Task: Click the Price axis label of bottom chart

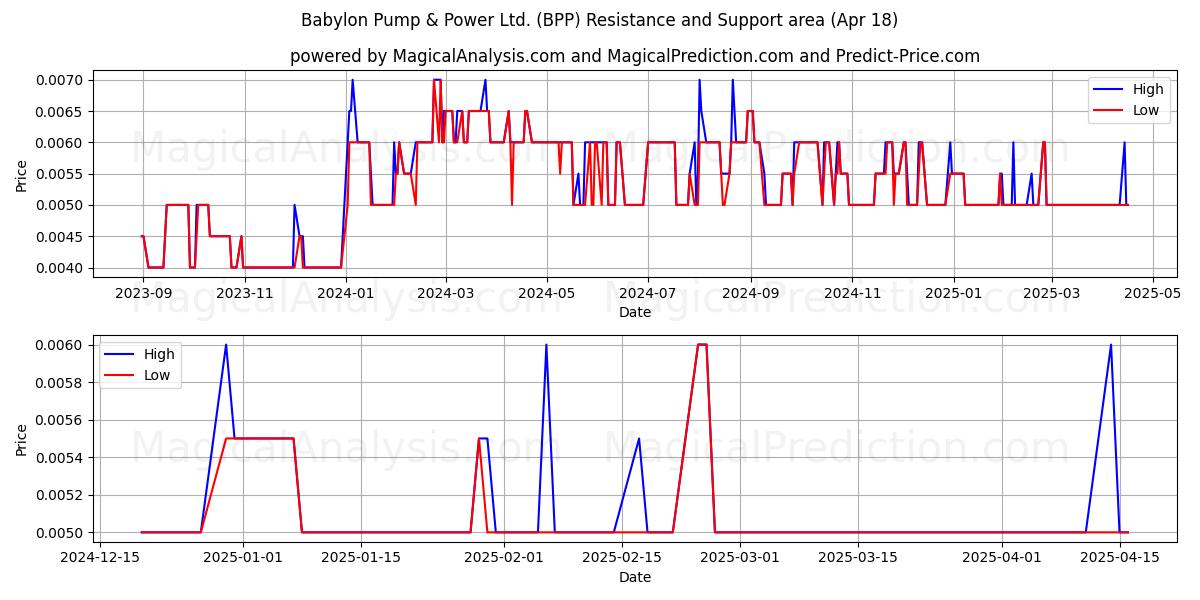Action: [22, 439]
